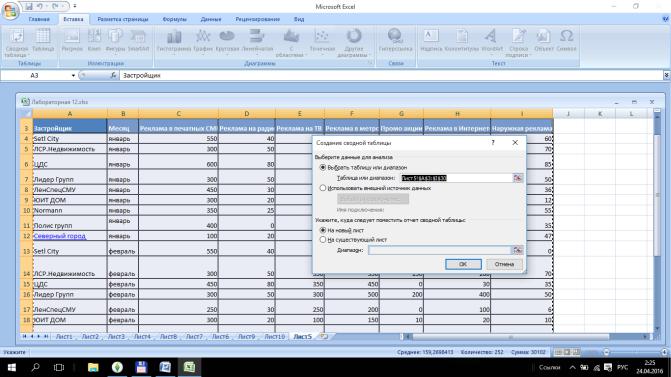Collapse dialog for table range selection
The width and height of the screenshot is (671, 377).
[x=518, y=178]
